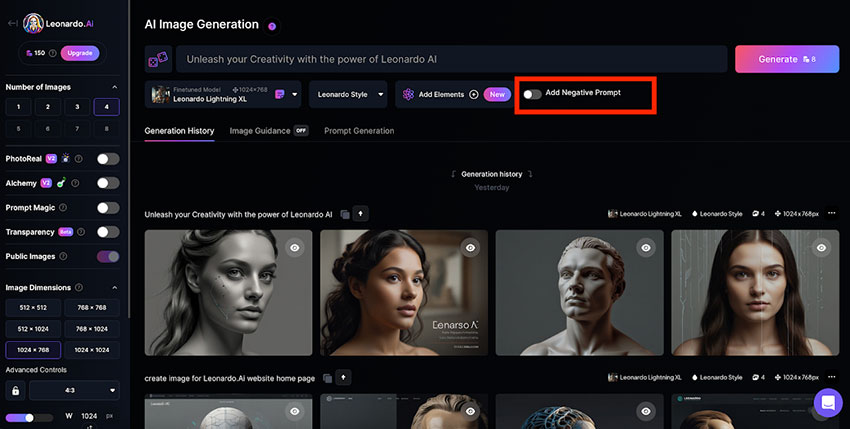850x429 pixels.
Task: Open the Leonardo Lightning XL model dropdown
Action: point(225,94)
